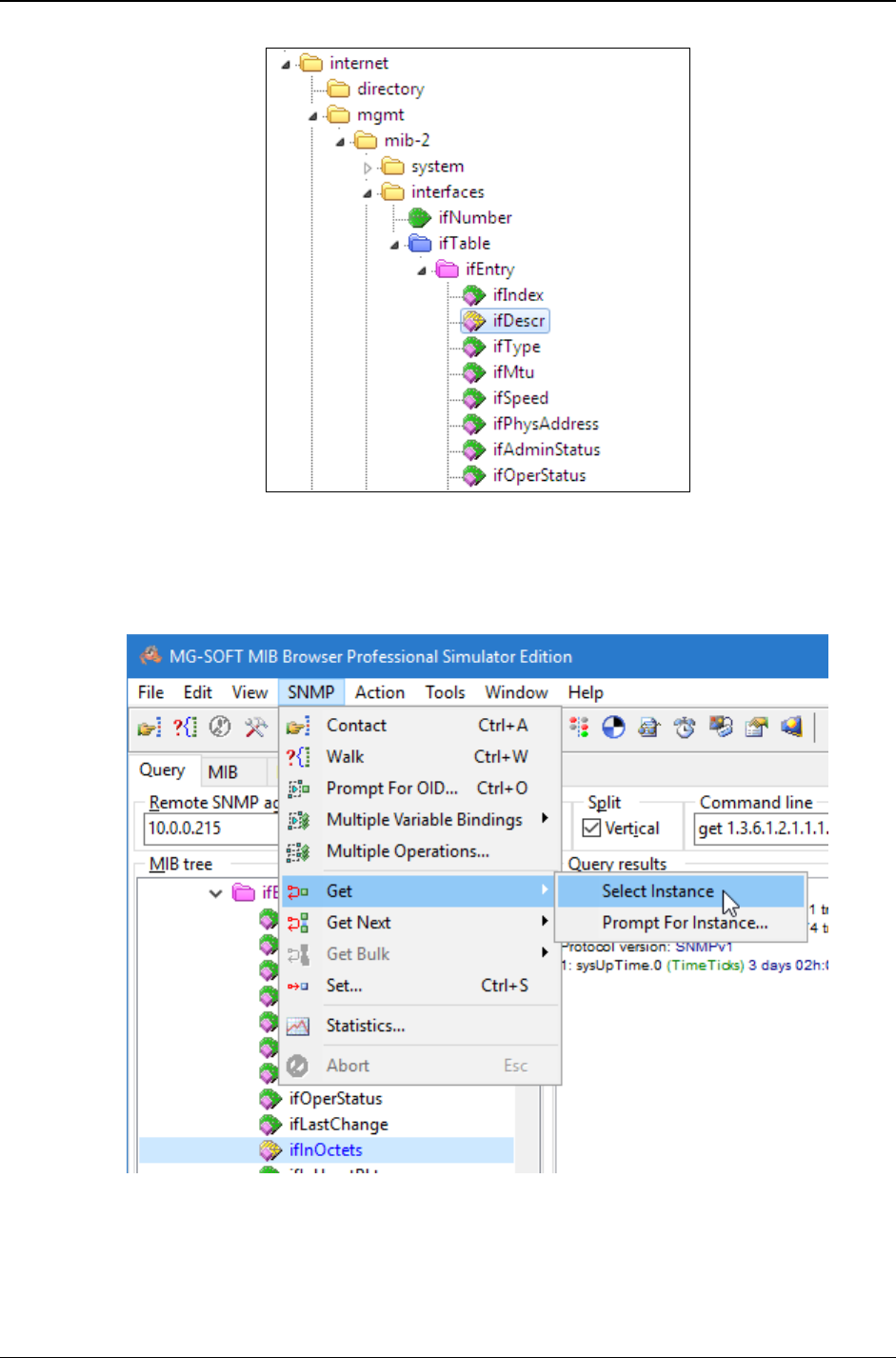Image resolution: width=896 pixels, height=1358 pixels.
Task: Click the MG-SOFT title bar app icon
Action: pos(151,656)
